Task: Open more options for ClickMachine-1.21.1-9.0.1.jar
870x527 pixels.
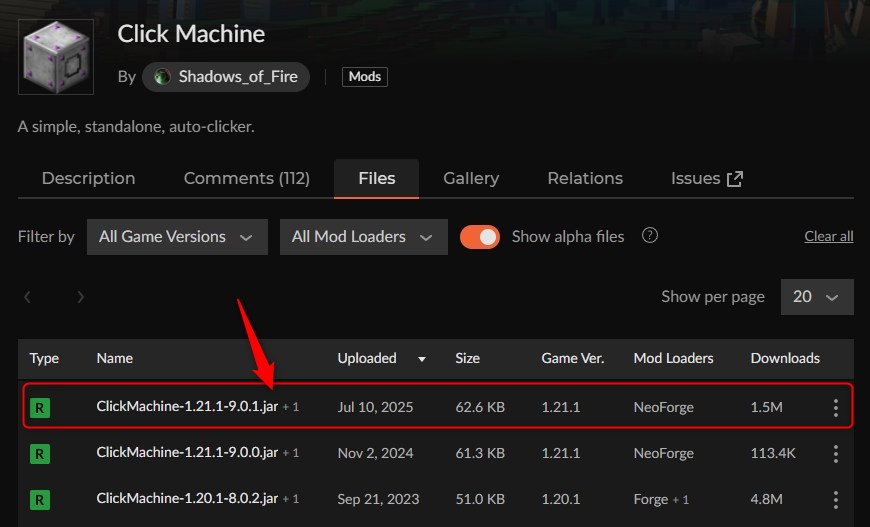Action: click(836, 408)
